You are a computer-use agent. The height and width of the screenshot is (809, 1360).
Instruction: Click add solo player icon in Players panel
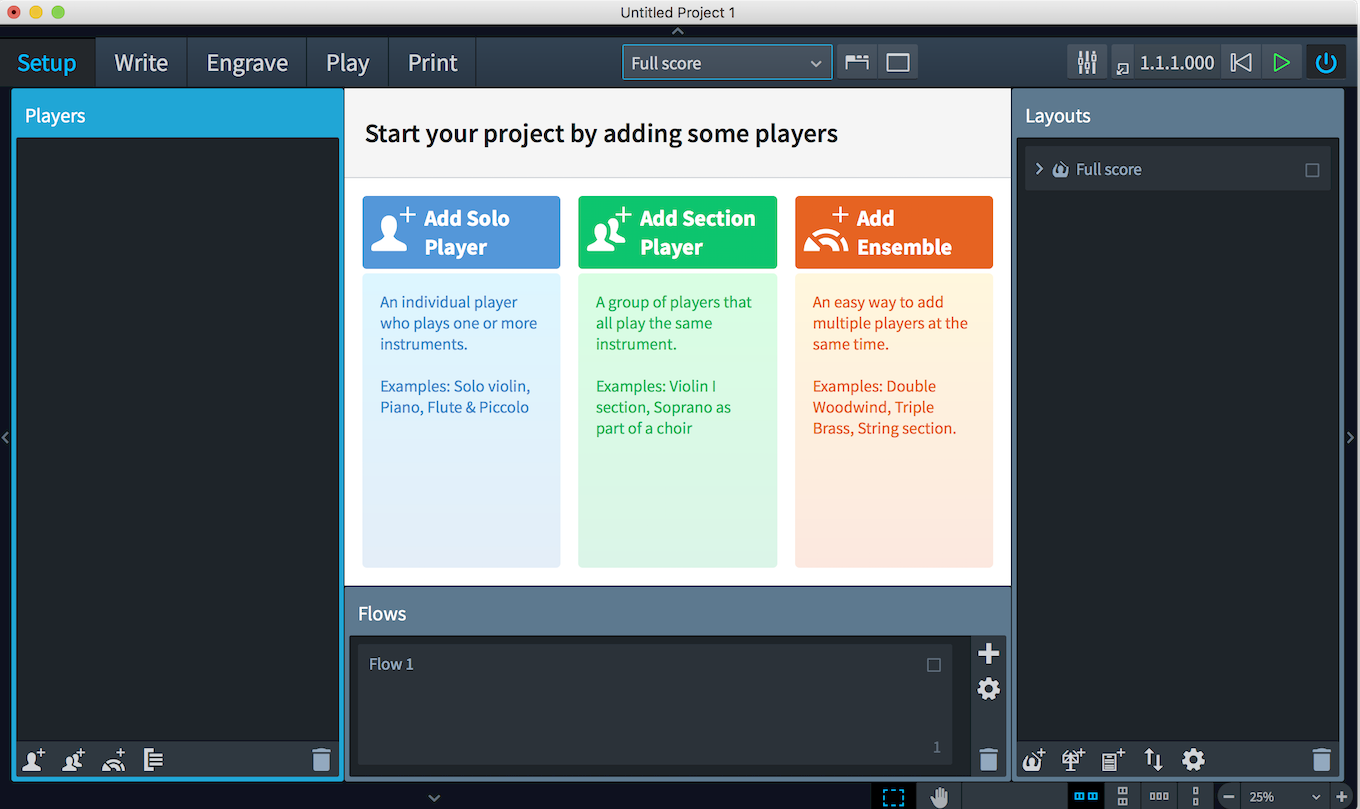[x=34, y=760]
